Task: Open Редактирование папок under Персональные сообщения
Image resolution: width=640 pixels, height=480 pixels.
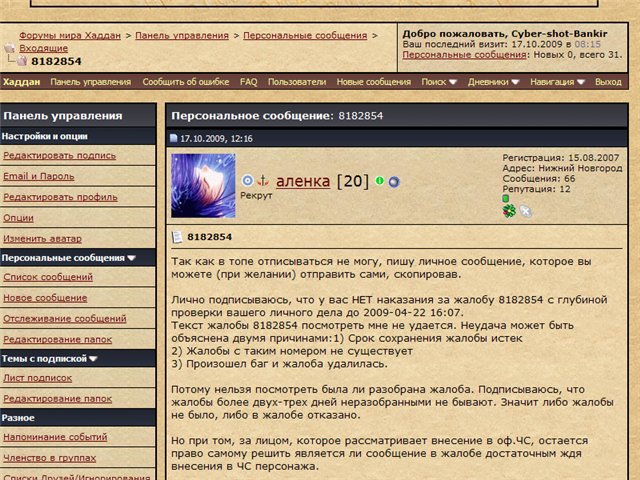Action: [x=58, y=340]
